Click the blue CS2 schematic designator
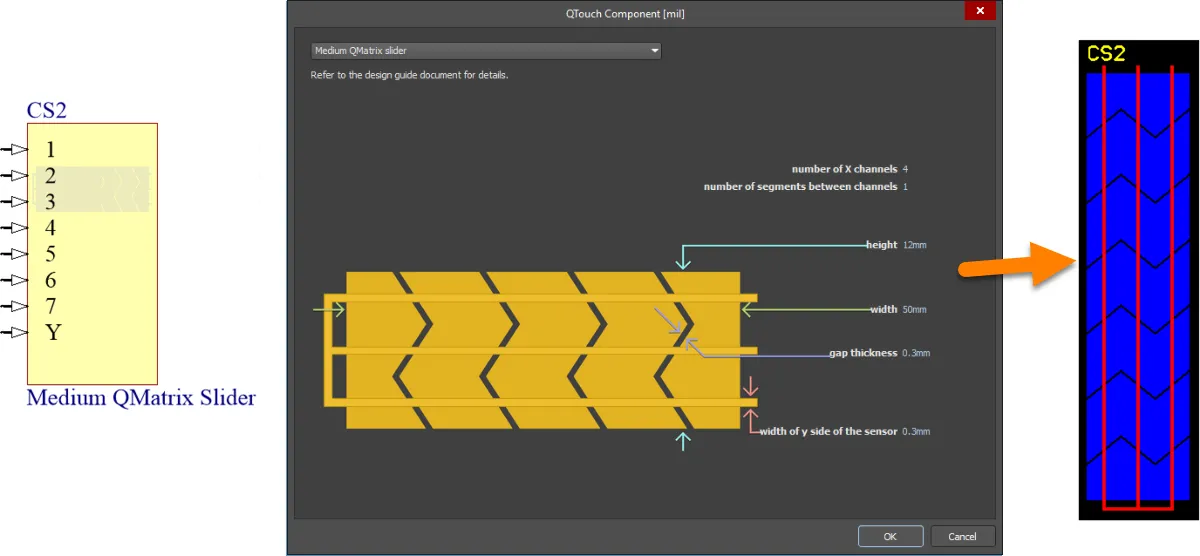The height and width of the screenshot is (556, 1200). [47, 110]
